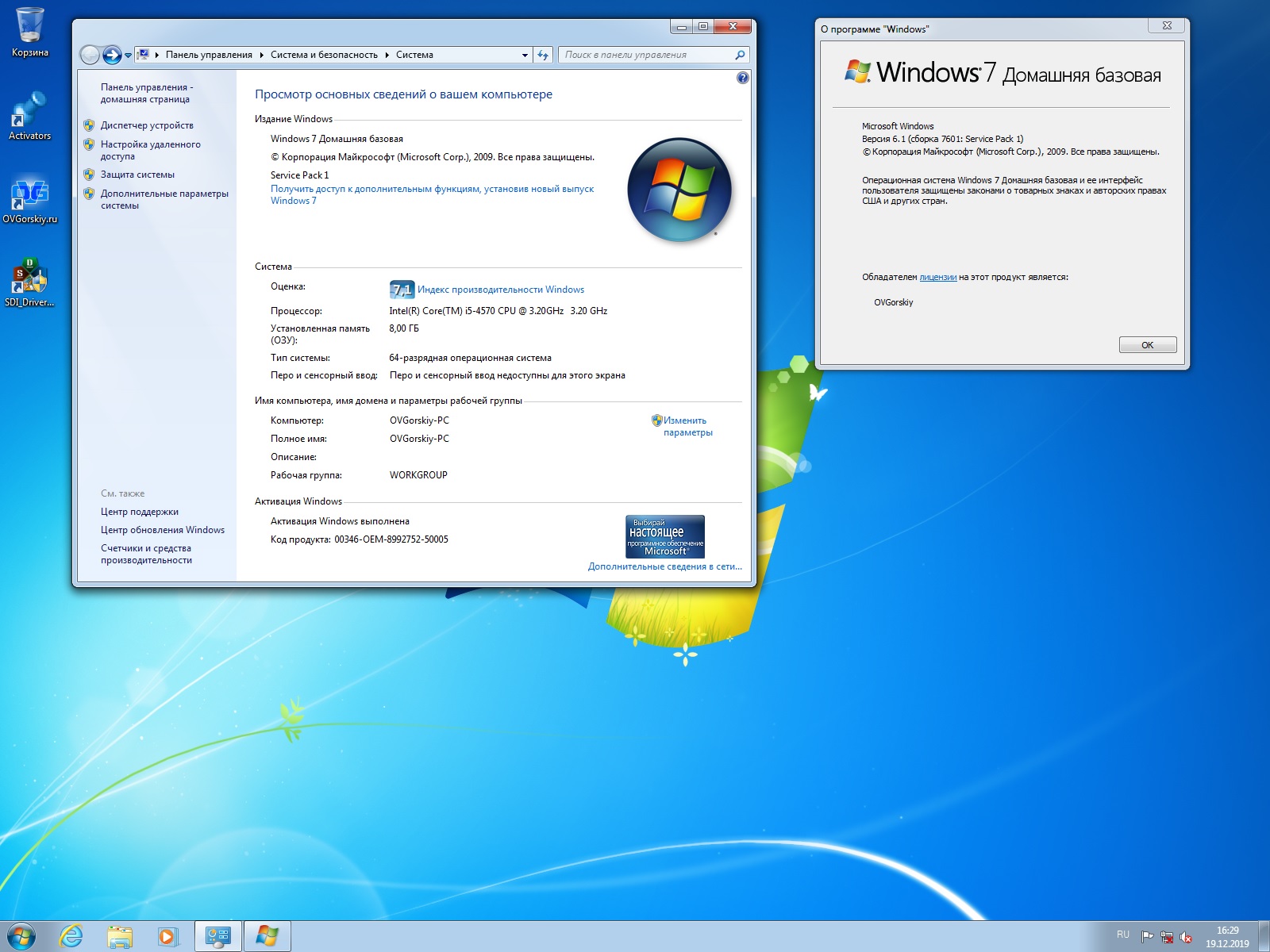The image size is (1270, 952).
Task: Click the Forward navigation arrow
Action: pyautogui.click(x=112, y=55)
